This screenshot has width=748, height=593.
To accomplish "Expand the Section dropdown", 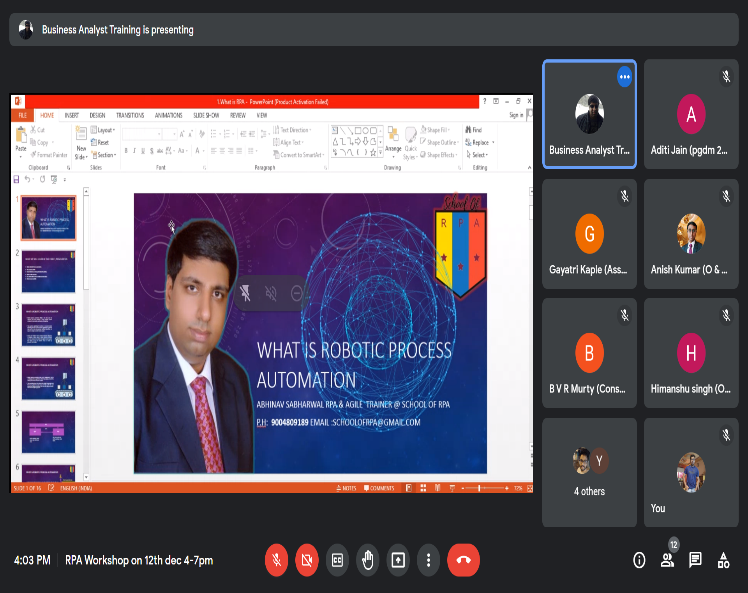I will tap(104, 155).
